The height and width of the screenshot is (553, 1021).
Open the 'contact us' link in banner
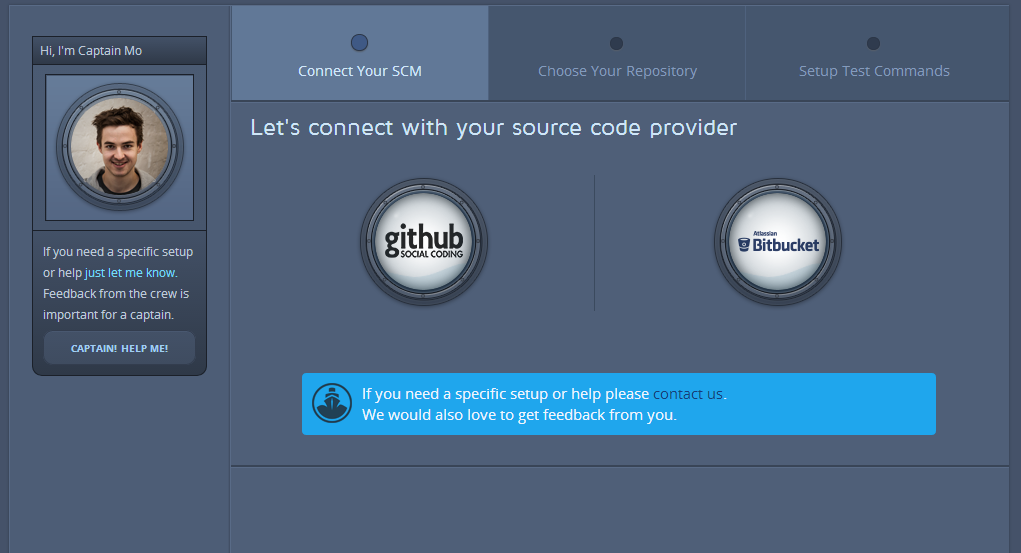click(x=688, y=394)
